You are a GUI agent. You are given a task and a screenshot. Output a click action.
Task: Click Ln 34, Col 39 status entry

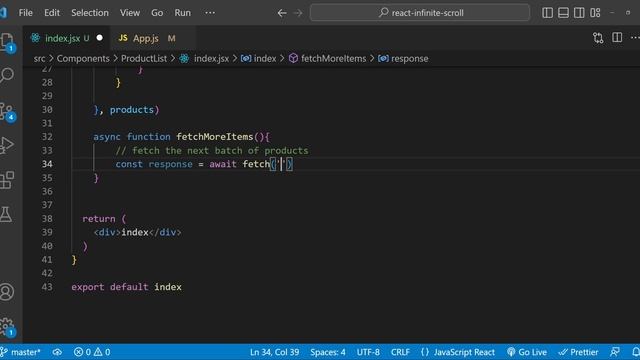point(274,352)
